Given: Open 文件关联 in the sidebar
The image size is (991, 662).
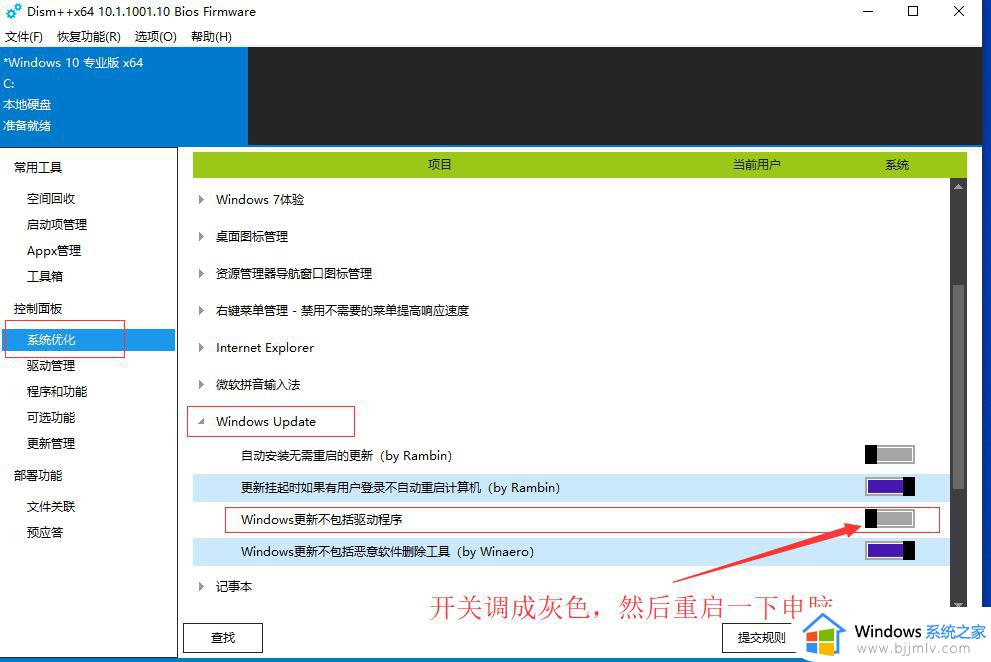Looking at the screenshot, I should pos(51,506).
